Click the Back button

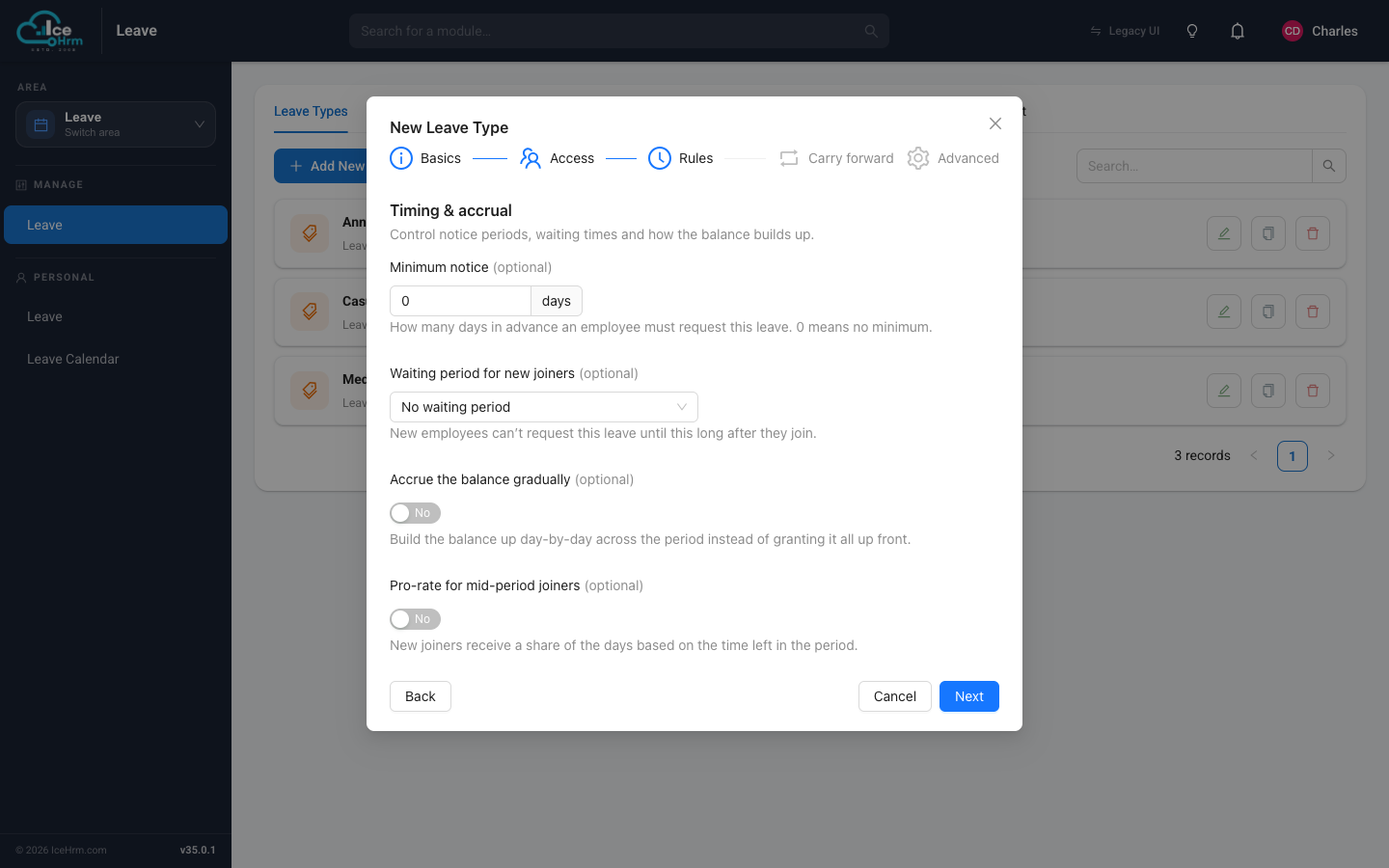[421, 696]
